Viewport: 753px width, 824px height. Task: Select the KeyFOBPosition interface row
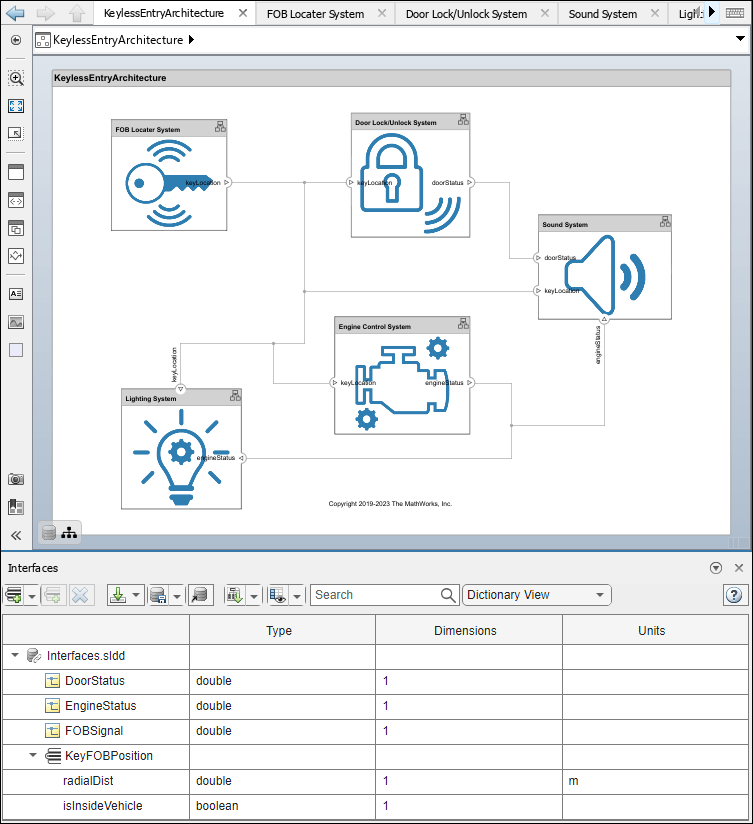tap(375, 756)
